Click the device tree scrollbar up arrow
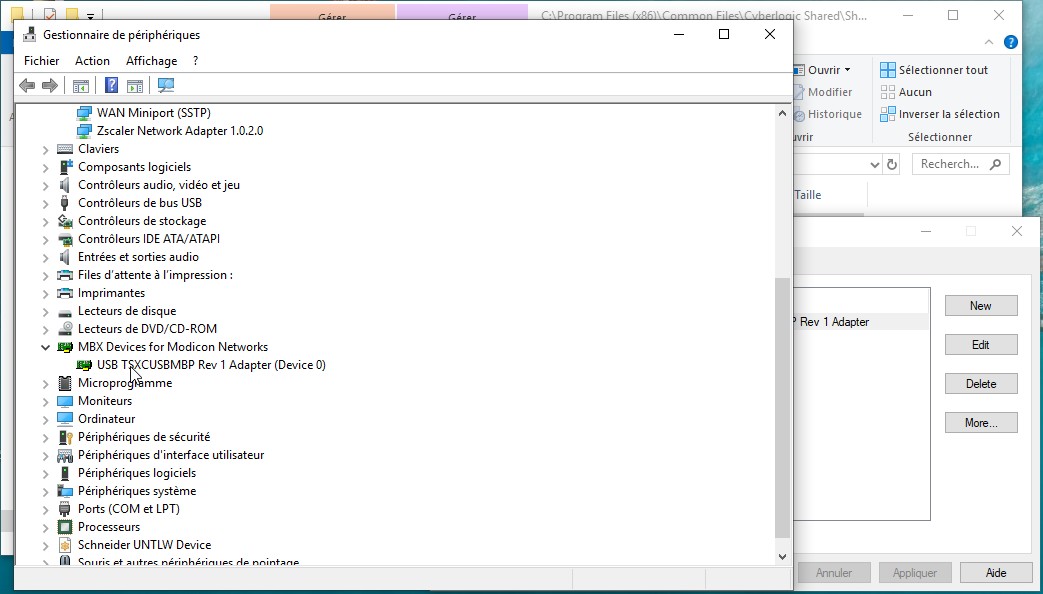Screen dimensions: 1043x594 coord(782,114)
